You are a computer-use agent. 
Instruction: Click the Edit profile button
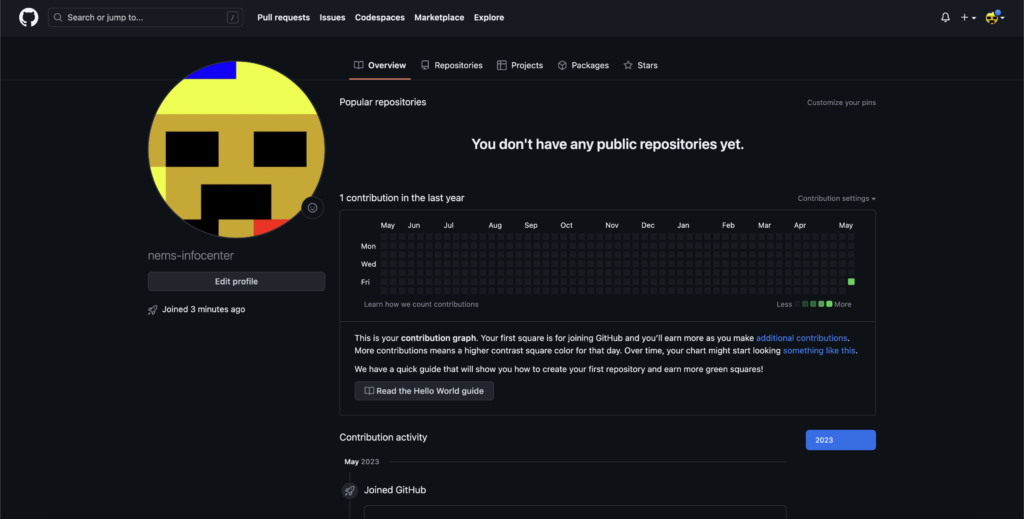pyautogui.click(x=236, y=281)
